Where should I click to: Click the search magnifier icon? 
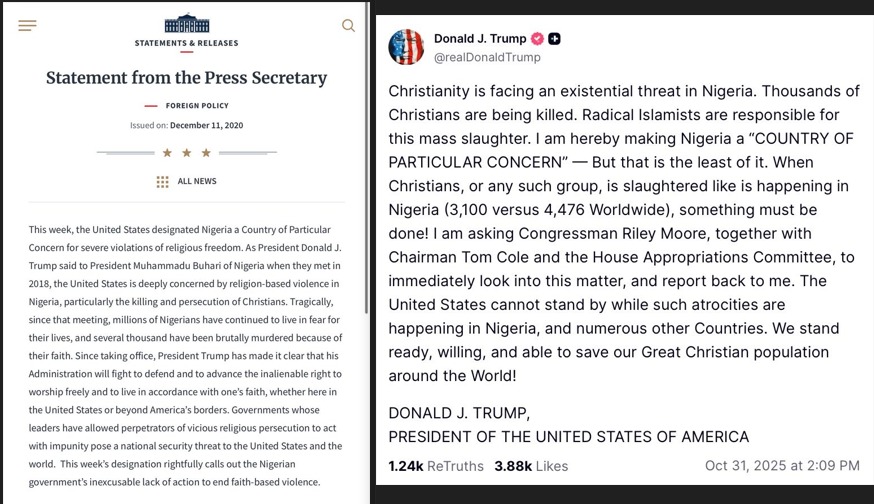pyautogui.click(x=348, y=26)
